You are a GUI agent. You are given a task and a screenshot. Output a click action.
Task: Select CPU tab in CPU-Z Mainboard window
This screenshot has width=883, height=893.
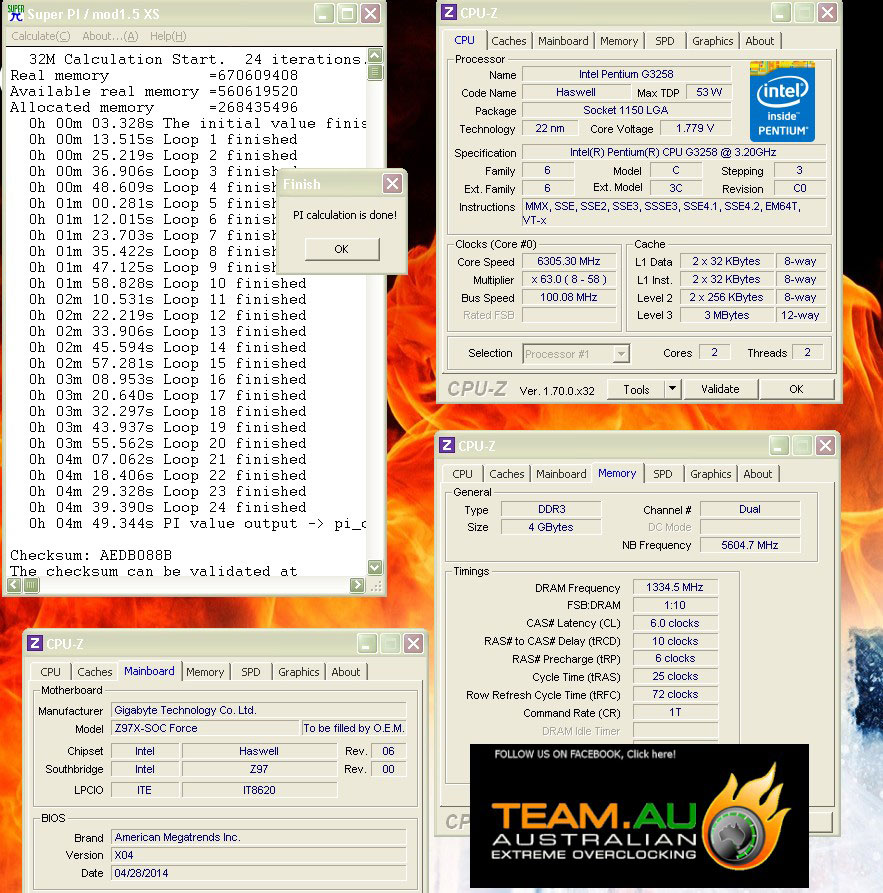pos(50,672)
